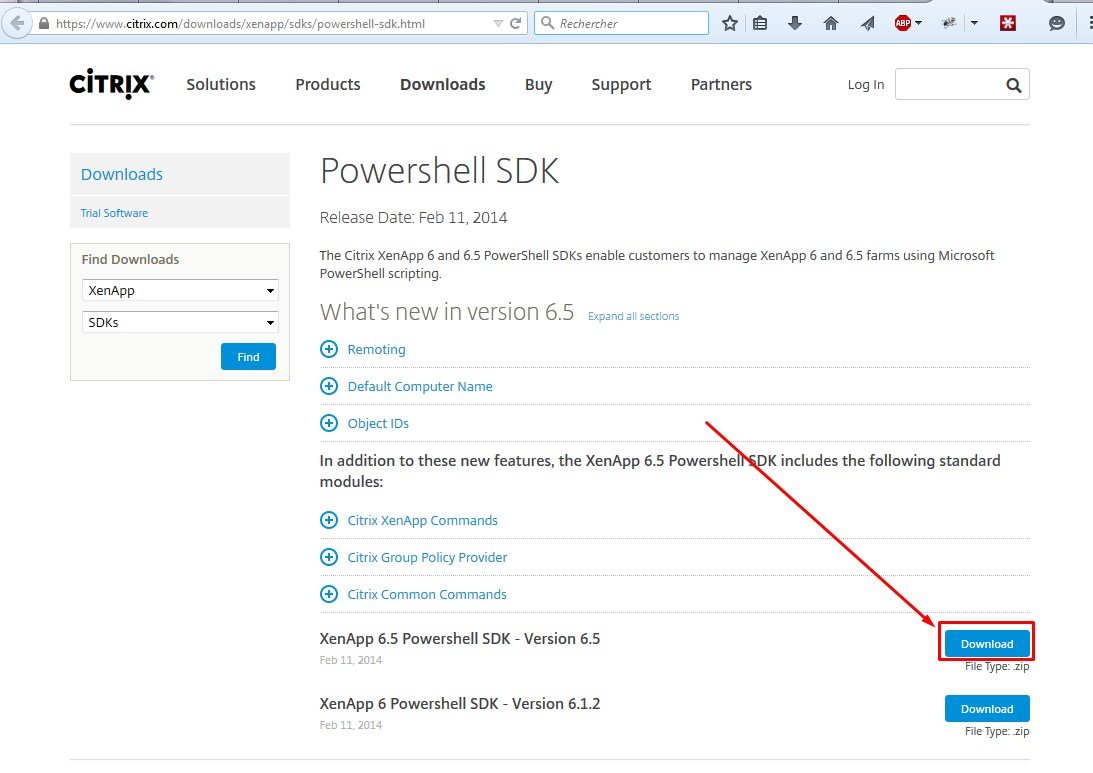The width and height of the screenshot is (1093, 773).
Task: Open the SDKs category dropdown
Action: click(180, 323)
